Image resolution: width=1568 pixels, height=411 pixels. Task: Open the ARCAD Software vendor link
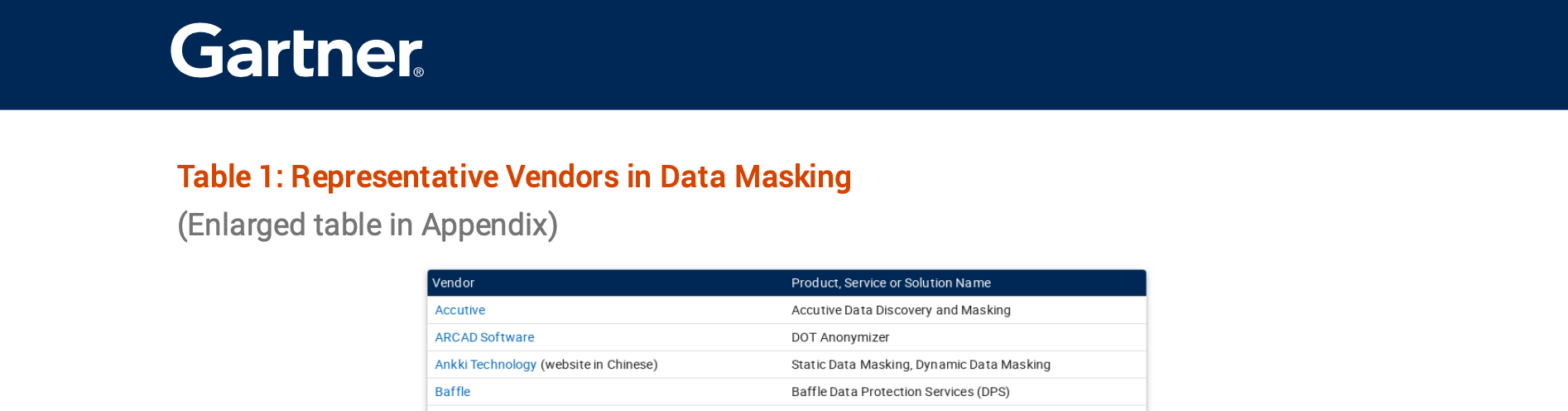pos(484,337)
